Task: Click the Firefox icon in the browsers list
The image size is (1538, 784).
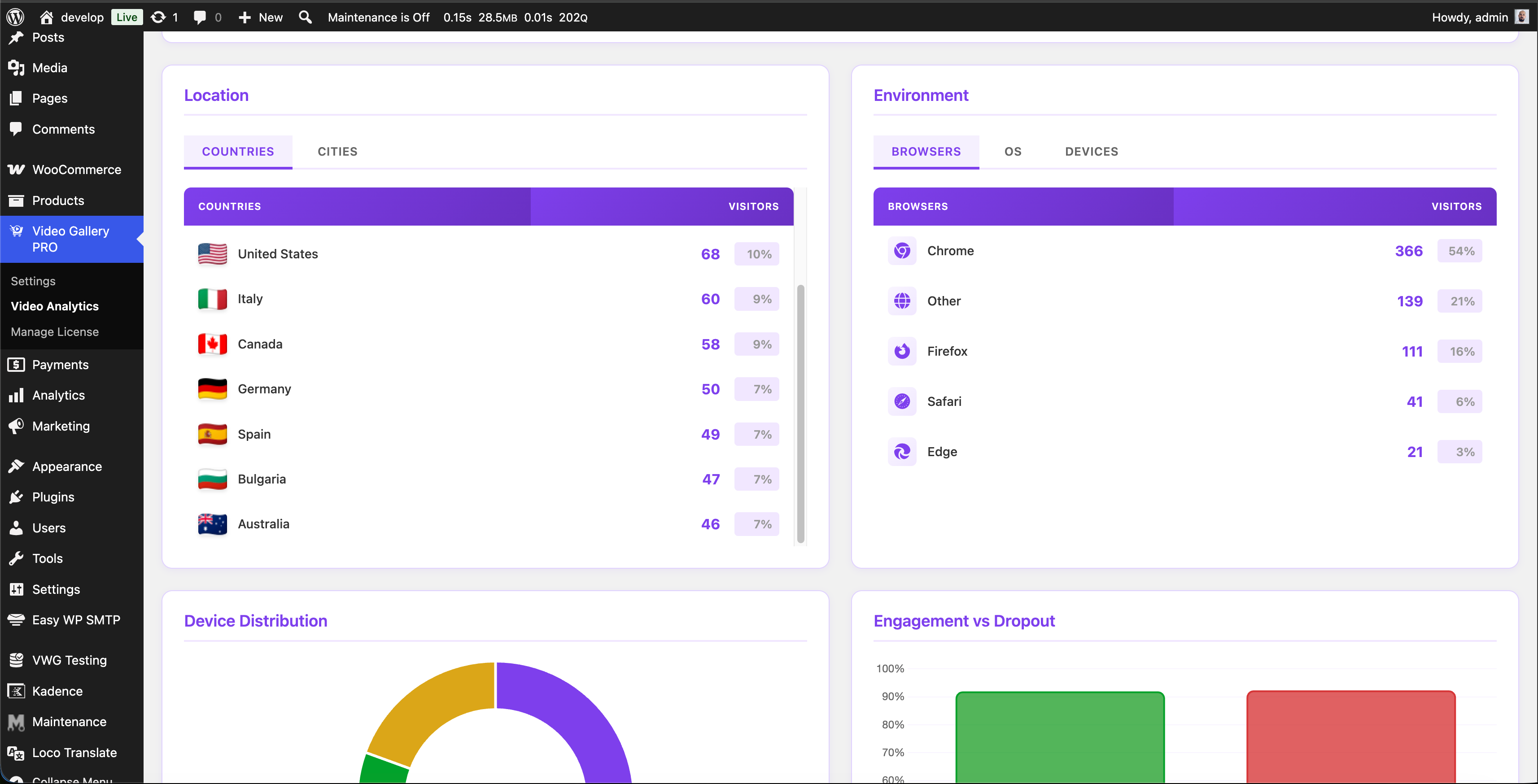Action: click(x=902, y=351)
